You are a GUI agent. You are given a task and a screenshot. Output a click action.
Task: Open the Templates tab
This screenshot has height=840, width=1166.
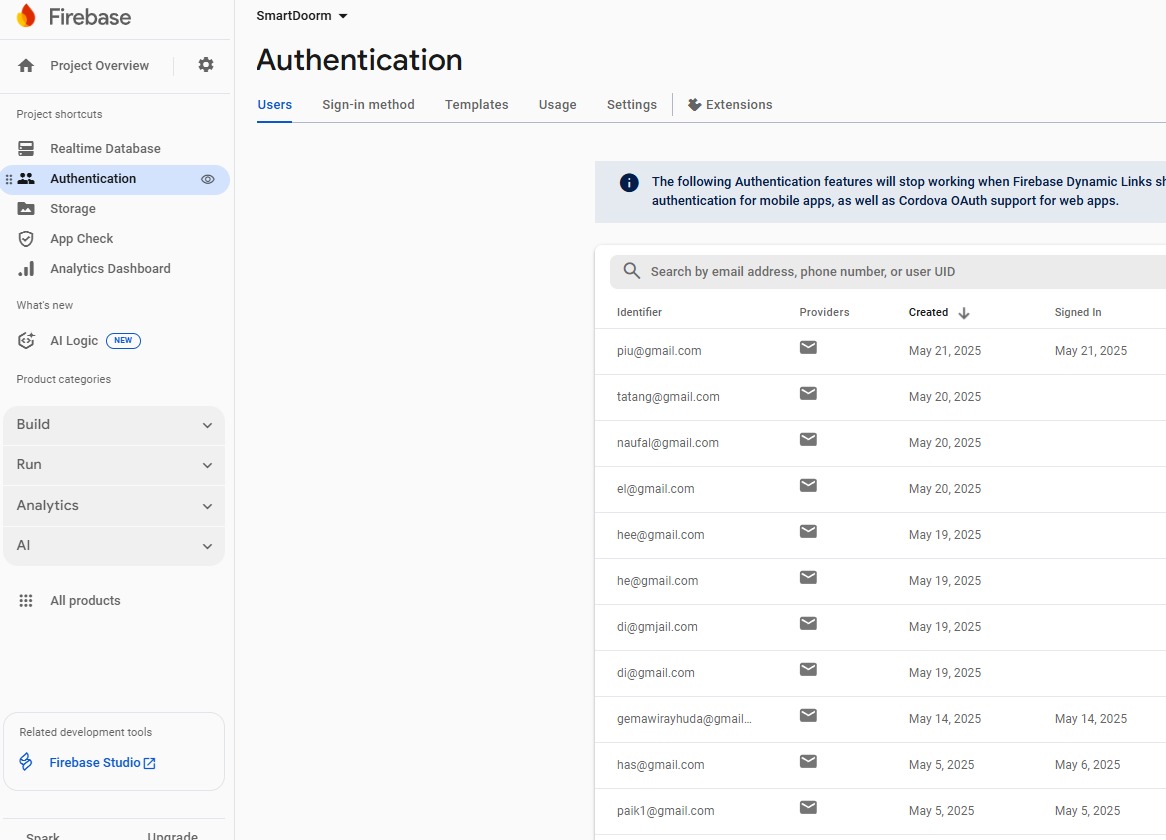pyautogui.click(x=476, y=105)
